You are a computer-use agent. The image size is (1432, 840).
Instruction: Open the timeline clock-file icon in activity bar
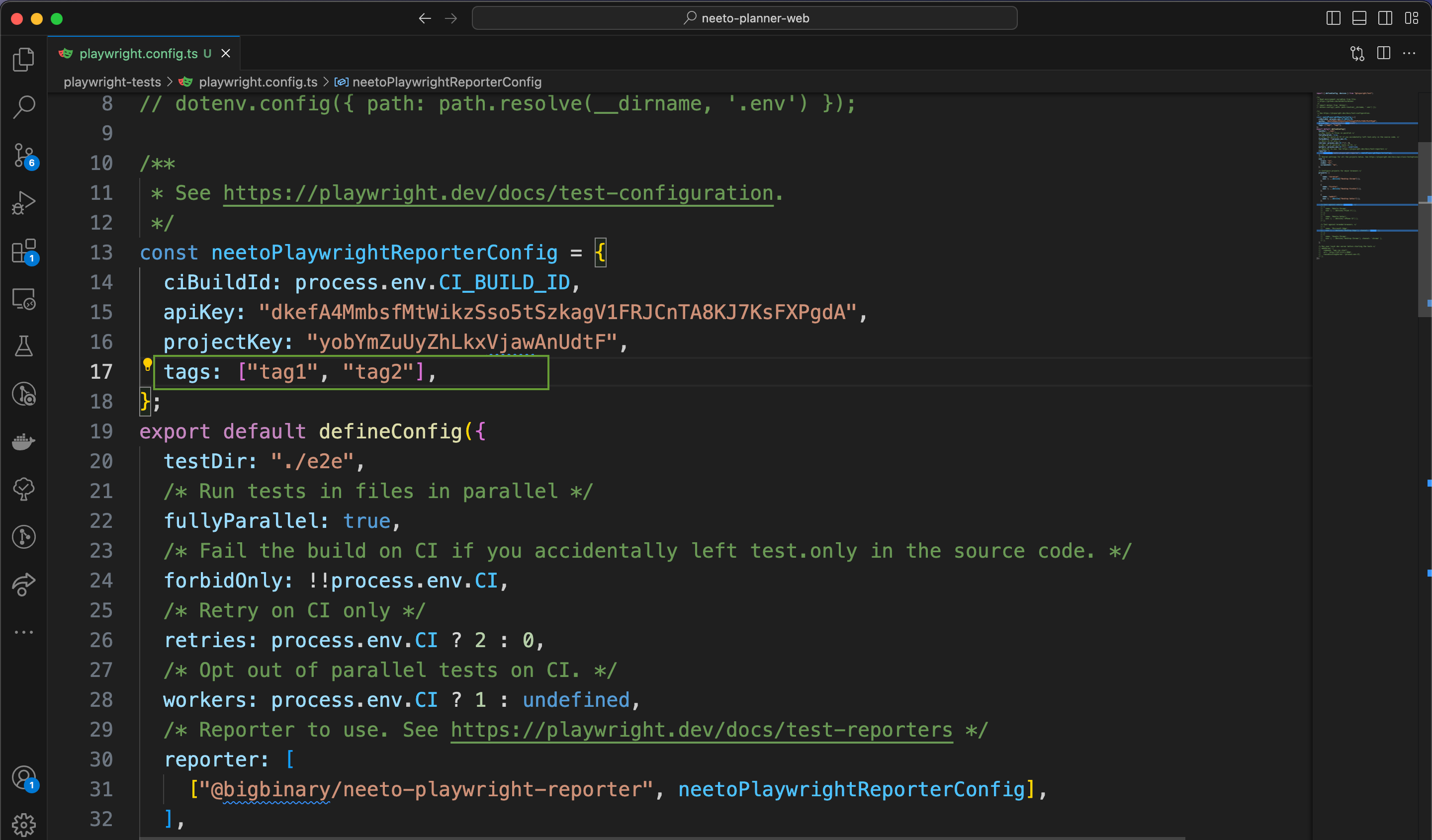[23, 394]
